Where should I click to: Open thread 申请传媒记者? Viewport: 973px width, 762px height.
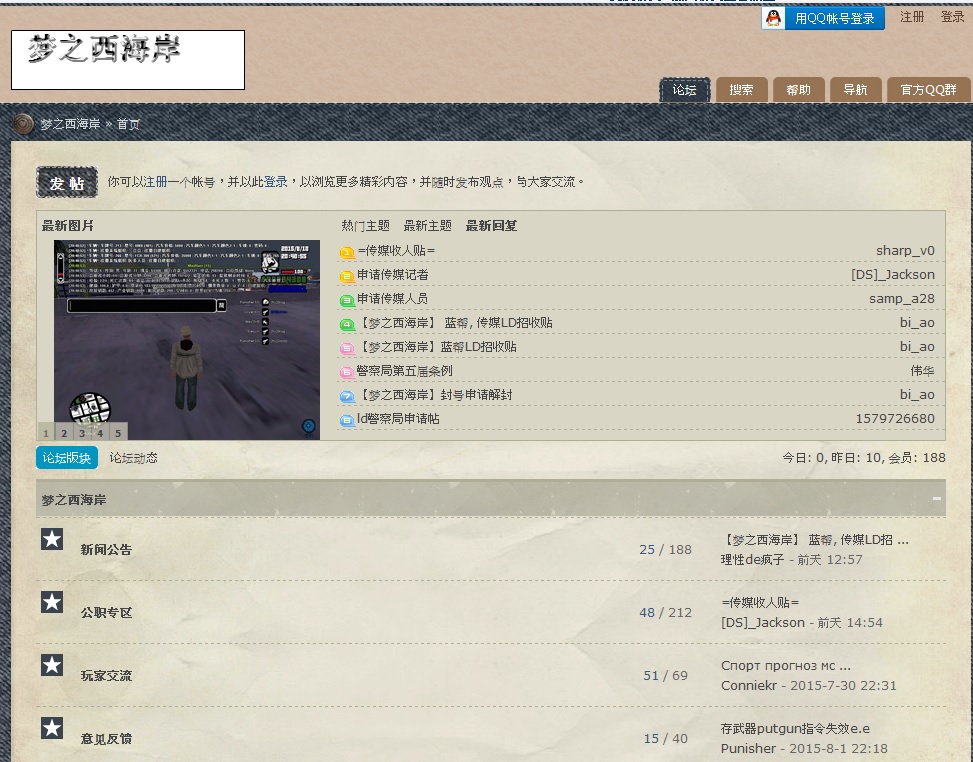point(393,275)
